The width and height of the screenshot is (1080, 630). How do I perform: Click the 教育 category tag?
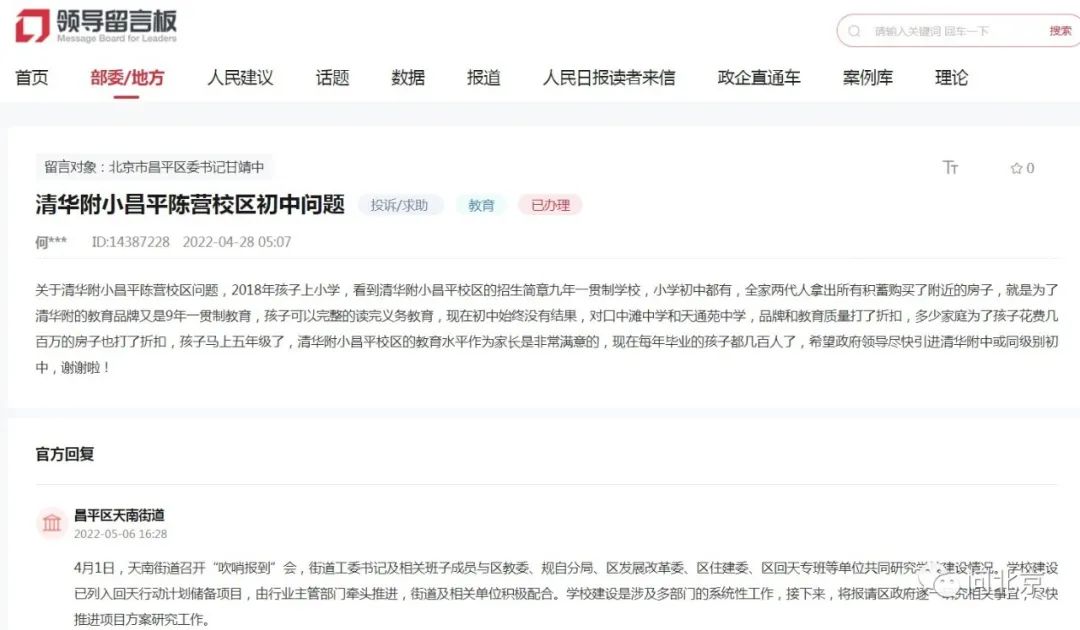481,205
